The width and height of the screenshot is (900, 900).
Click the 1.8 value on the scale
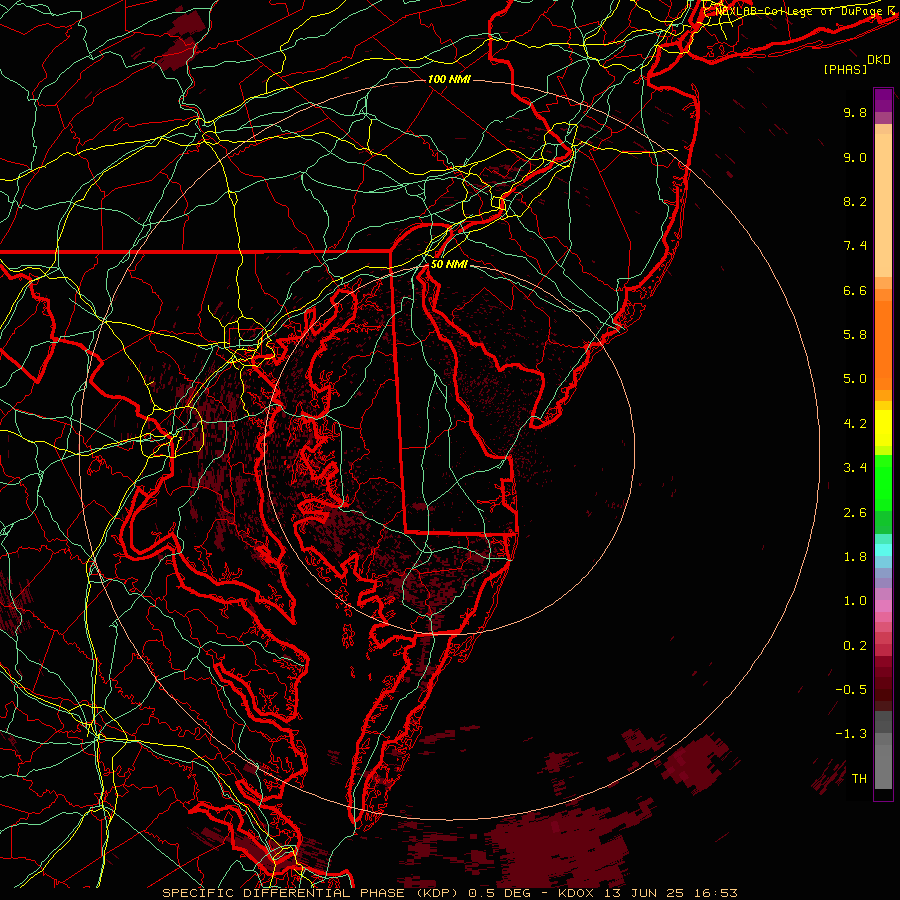click(x=855, y=557)
